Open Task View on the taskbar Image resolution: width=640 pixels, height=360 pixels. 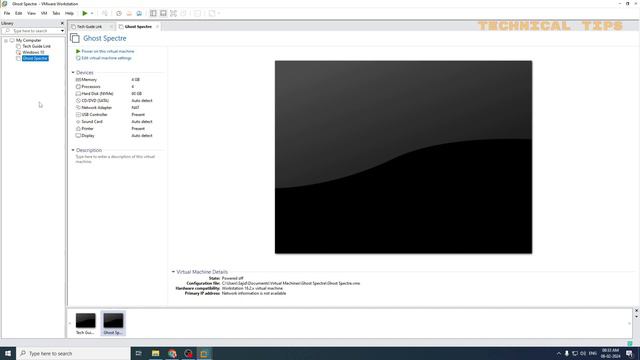[139, 353]
